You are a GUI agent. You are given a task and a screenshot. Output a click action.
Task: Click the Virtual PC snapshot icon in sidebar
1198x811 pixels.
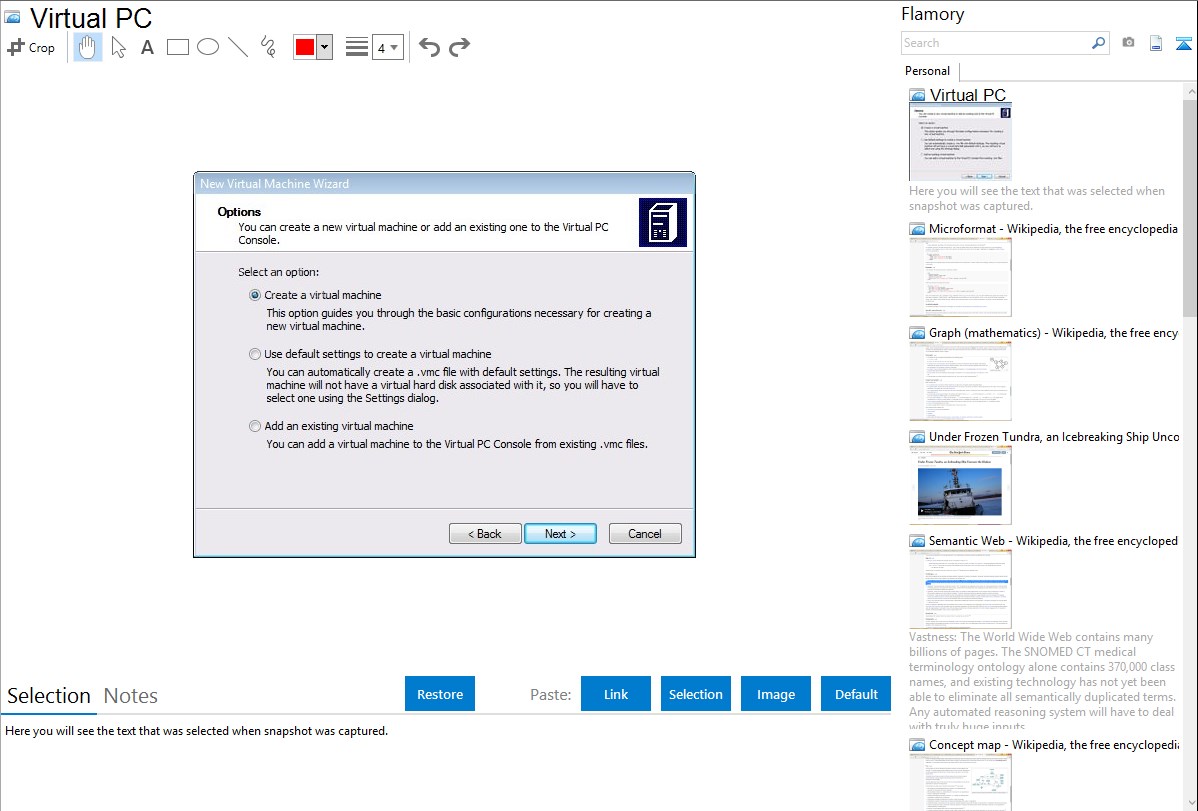917,95
